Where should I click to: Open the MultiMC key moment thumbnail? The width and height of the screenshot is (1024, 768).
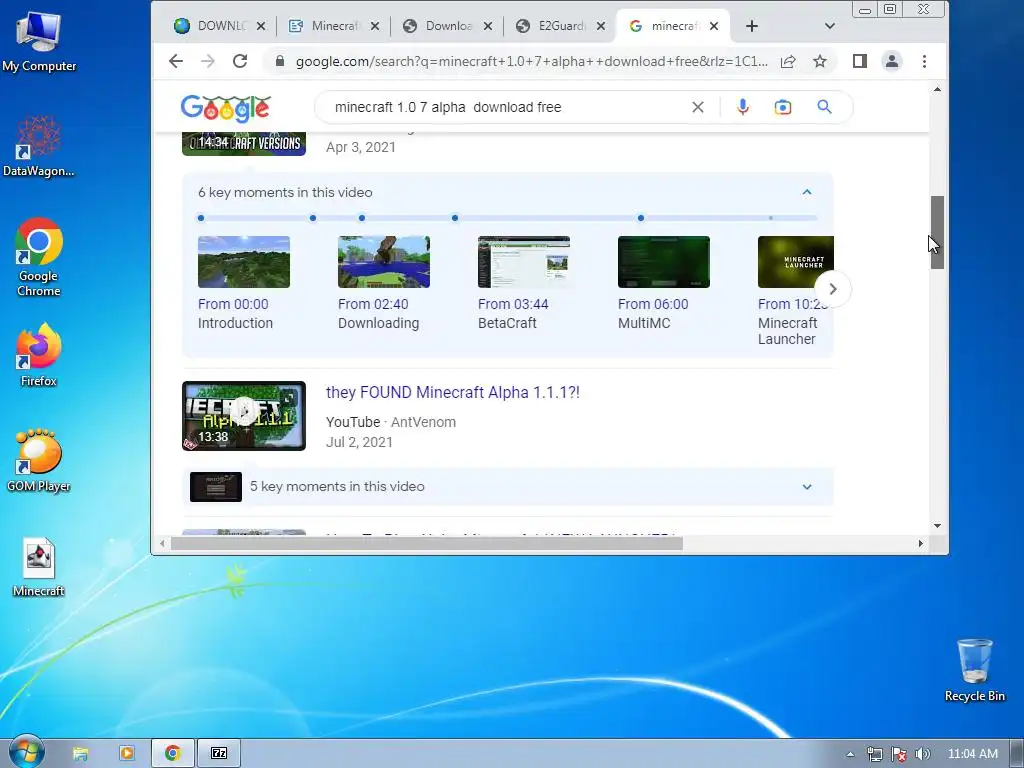[664, 262]
